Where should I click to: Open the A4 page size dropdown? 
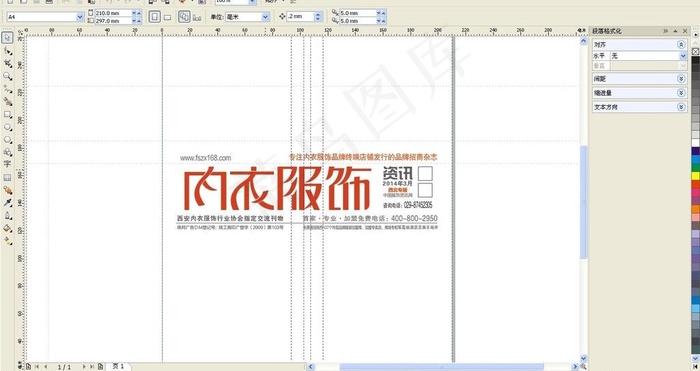point(80,17)
